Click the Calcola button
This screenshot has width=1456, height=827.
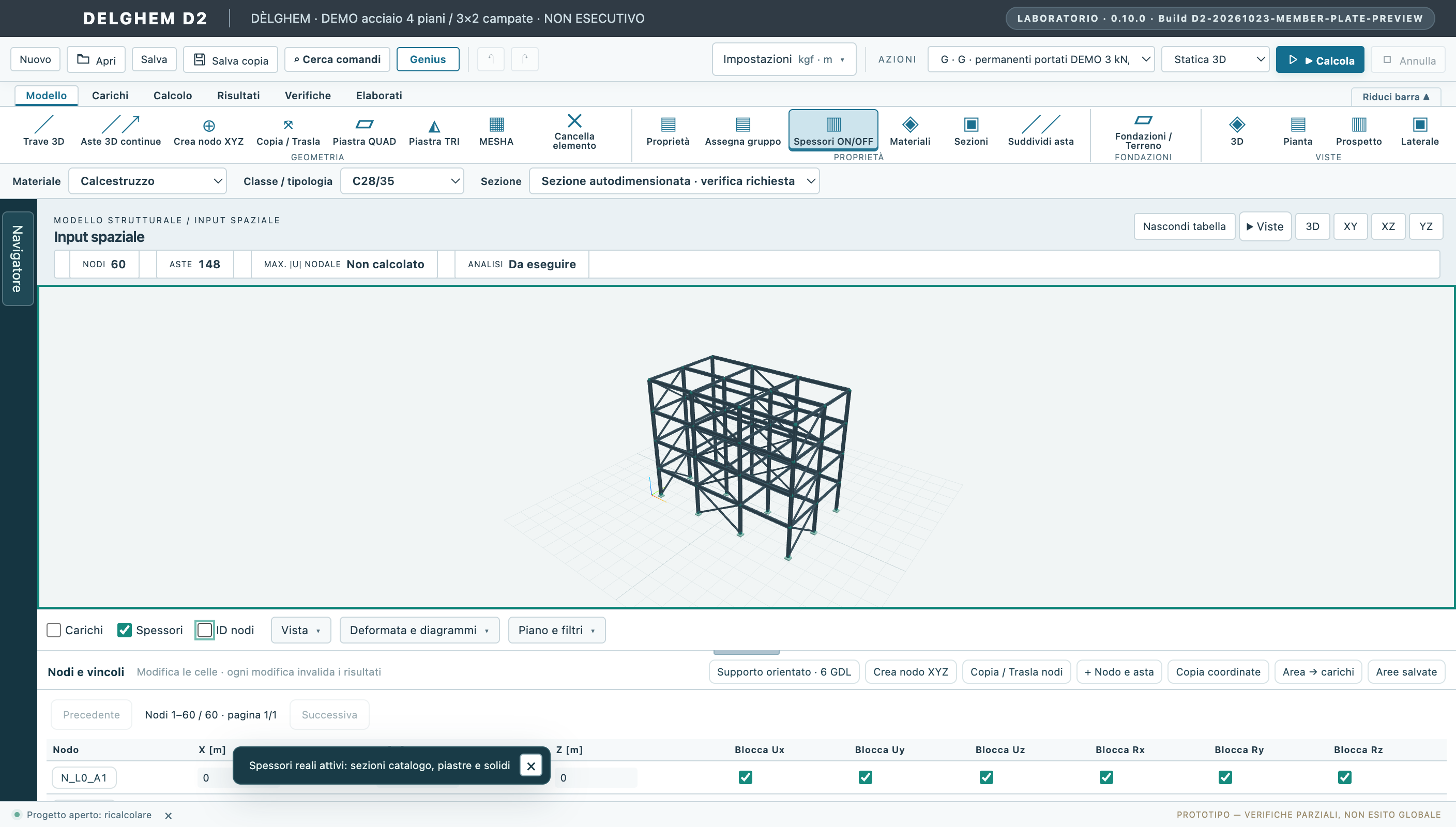[x=1319, y=59]
